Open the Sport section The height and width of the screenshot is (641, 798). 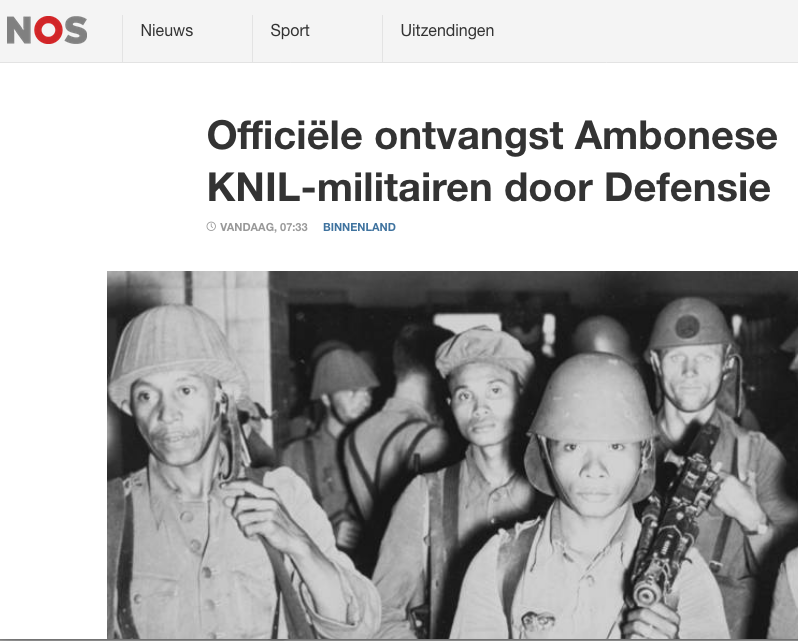point(290,31)
